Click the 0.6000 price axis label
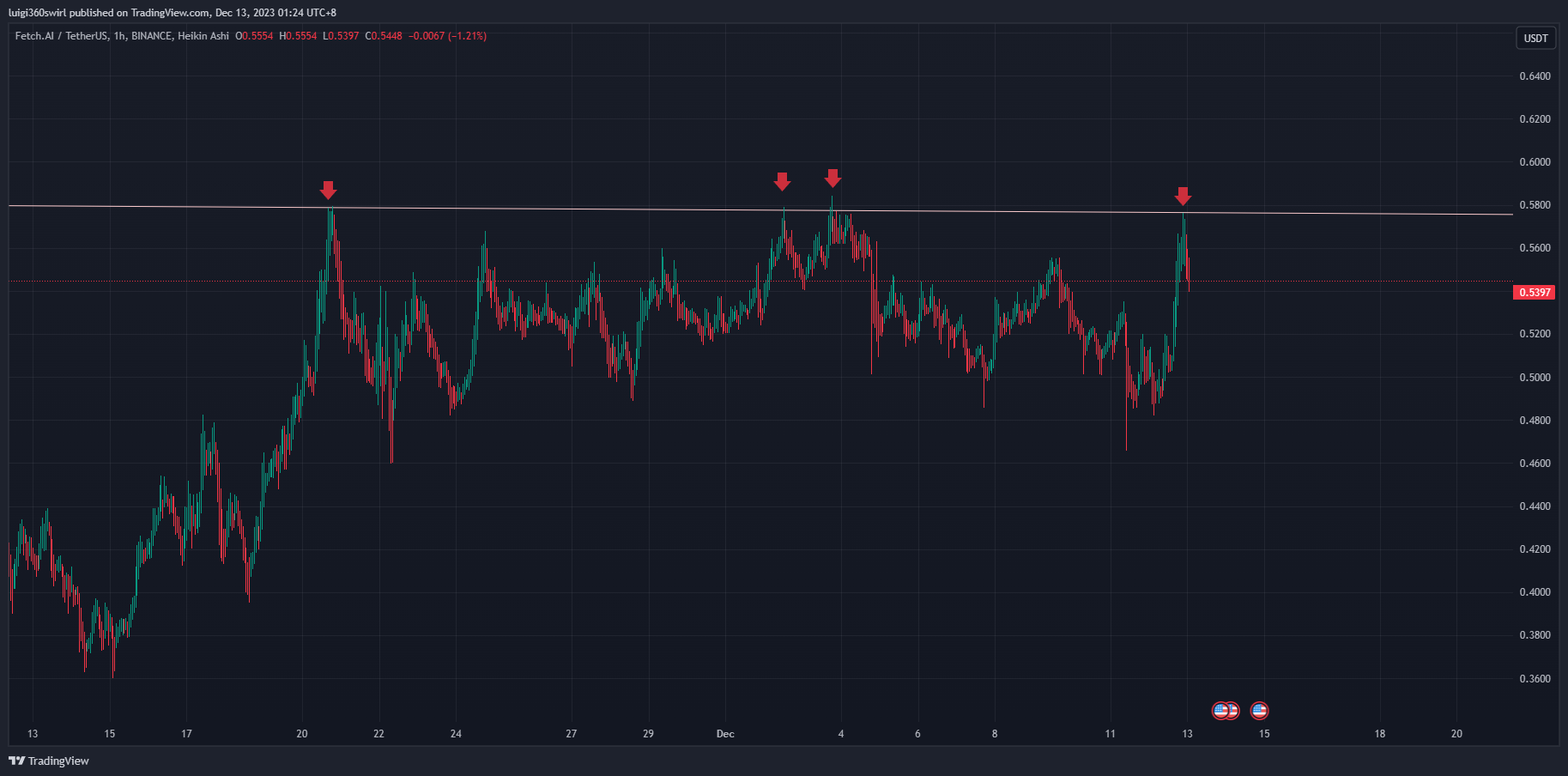Image resolution: width=1568 pixels, height=776 pixels. click(x=1535, y=162)
